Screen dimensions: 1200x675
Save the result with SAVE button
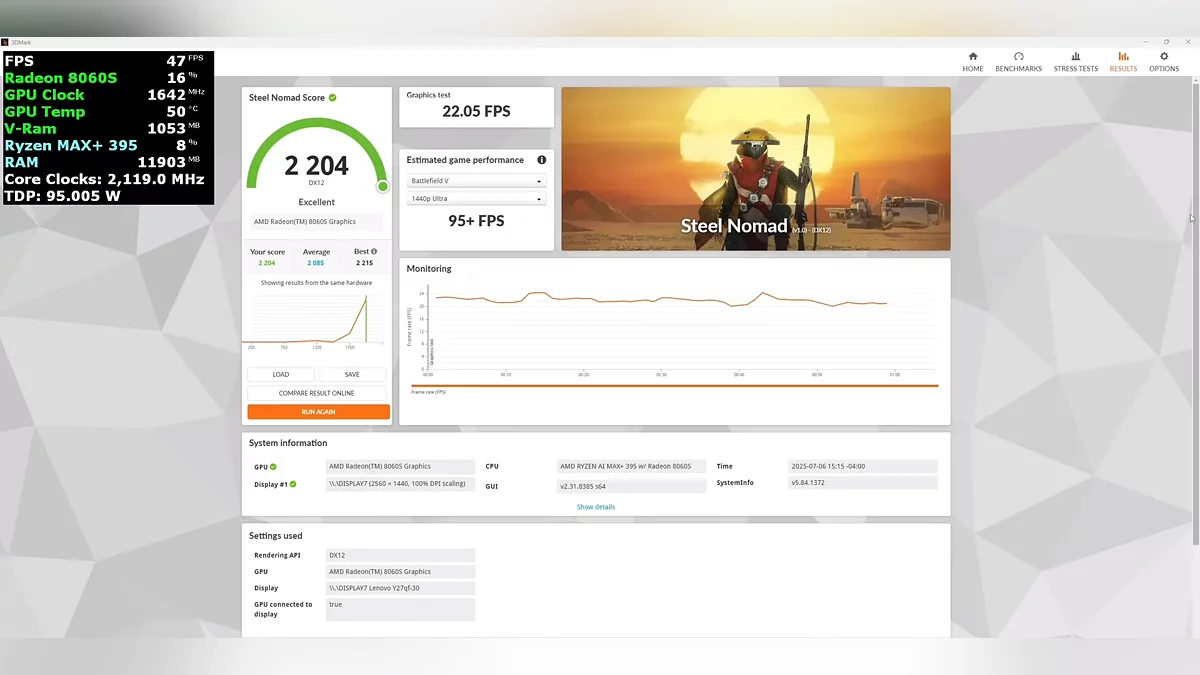(x=352, y=375)
